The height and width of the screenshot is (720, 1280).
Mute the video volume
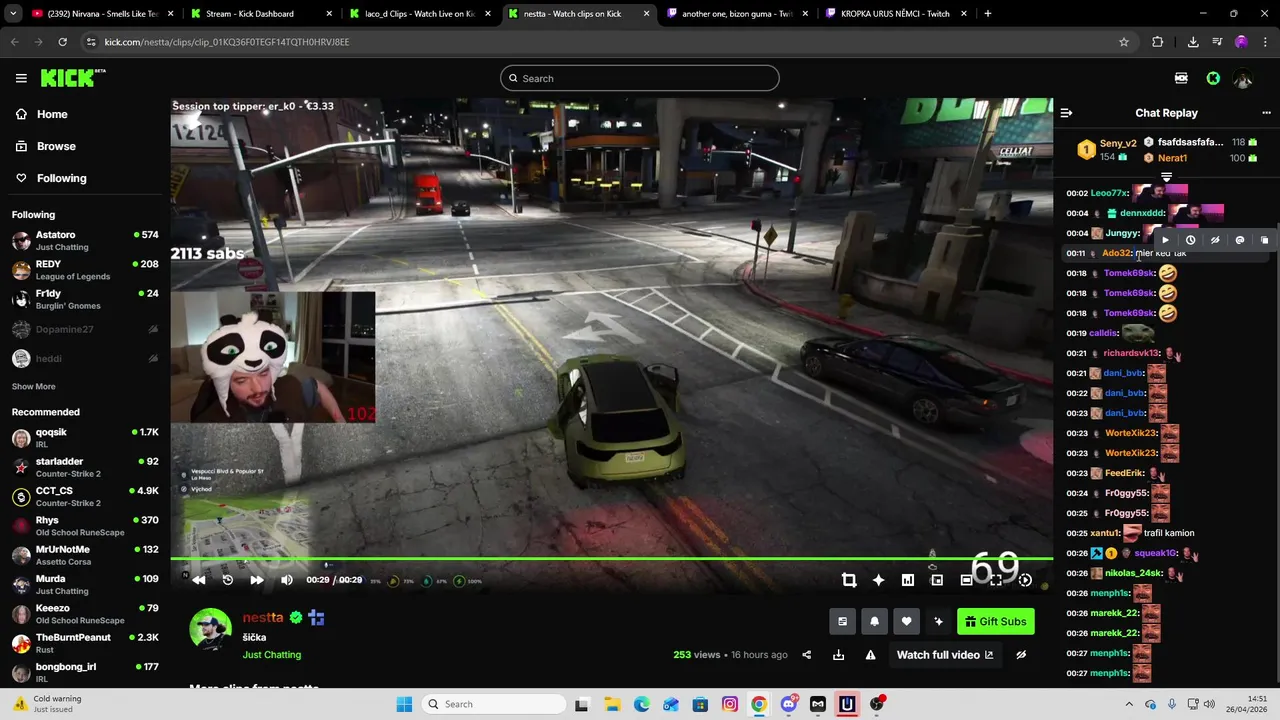point(287,580)
